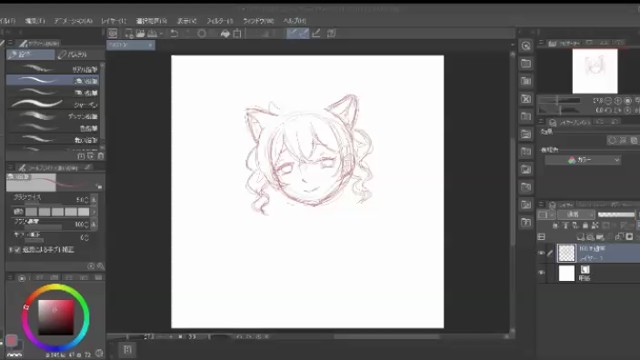This screenshot has width=640, height=360.
Task: Open the last material folder icon in right dock
Action: click(x=526, y=222)
